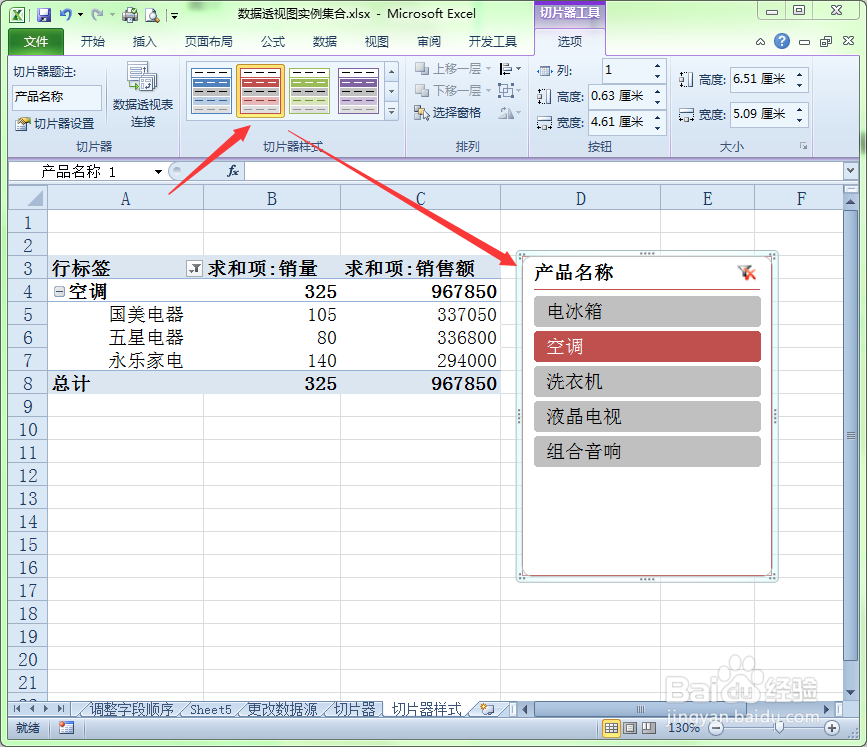Switch to 切片器 sheet tab
Screen dimensions: 867x747
click(x=355, y=709)
